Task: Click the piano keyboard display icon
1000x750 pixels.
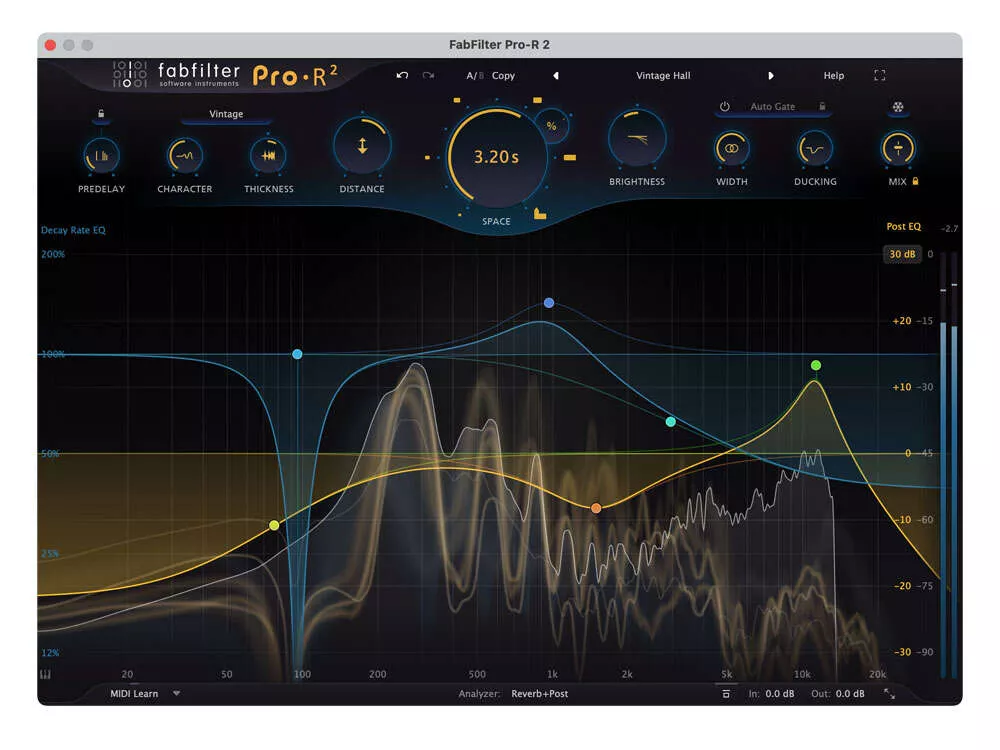Action: click(46, 674)
